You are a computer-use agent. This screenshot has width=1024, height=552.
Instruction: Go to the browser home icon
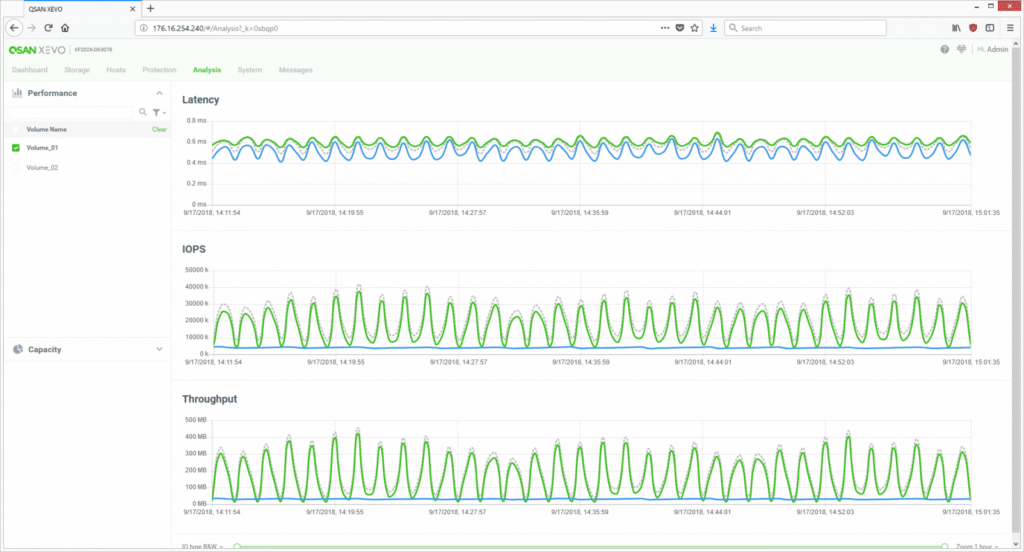[65, 28]
